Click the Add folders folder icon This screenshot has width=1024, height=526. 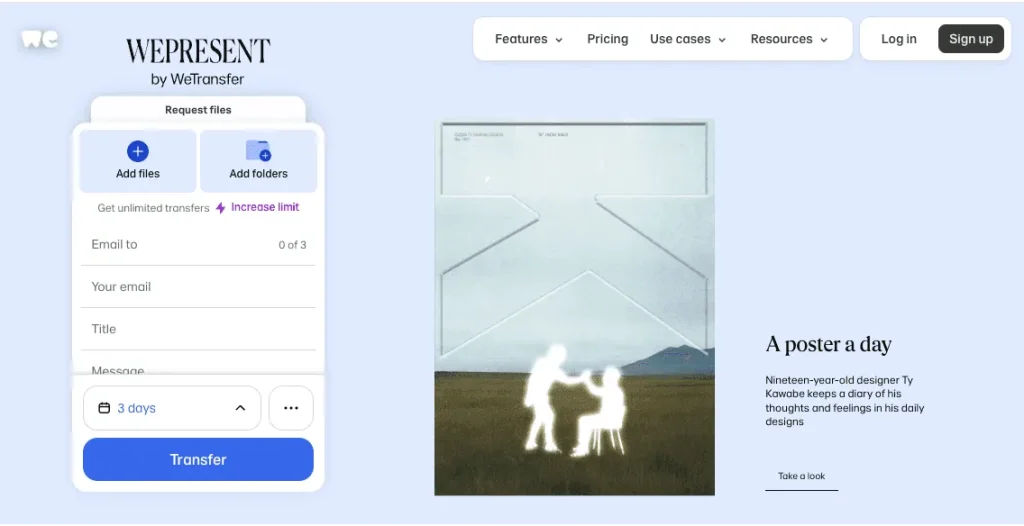[258, 151]
